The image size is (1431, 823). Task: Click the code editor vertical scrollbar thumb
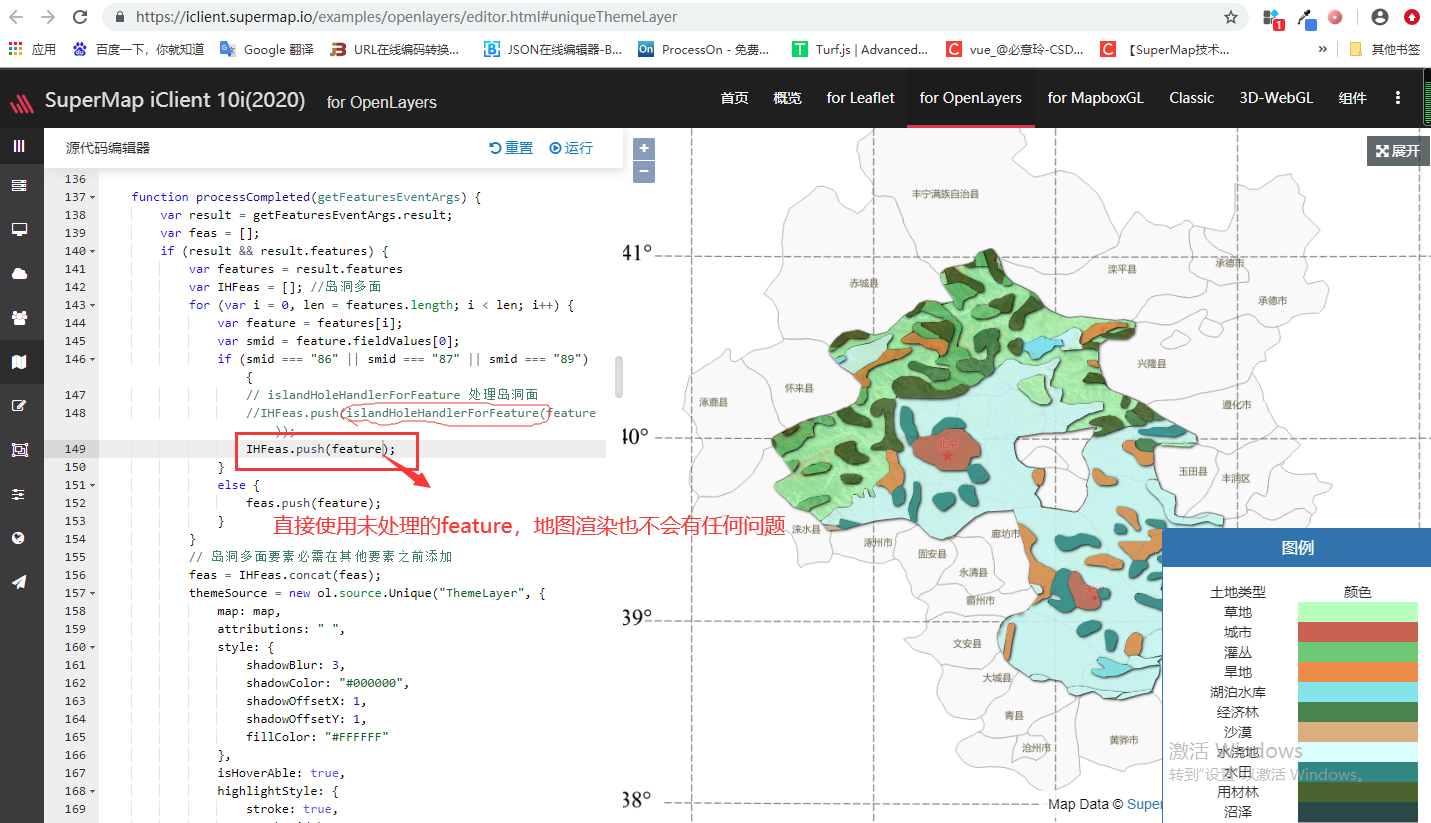coord(619,376)
